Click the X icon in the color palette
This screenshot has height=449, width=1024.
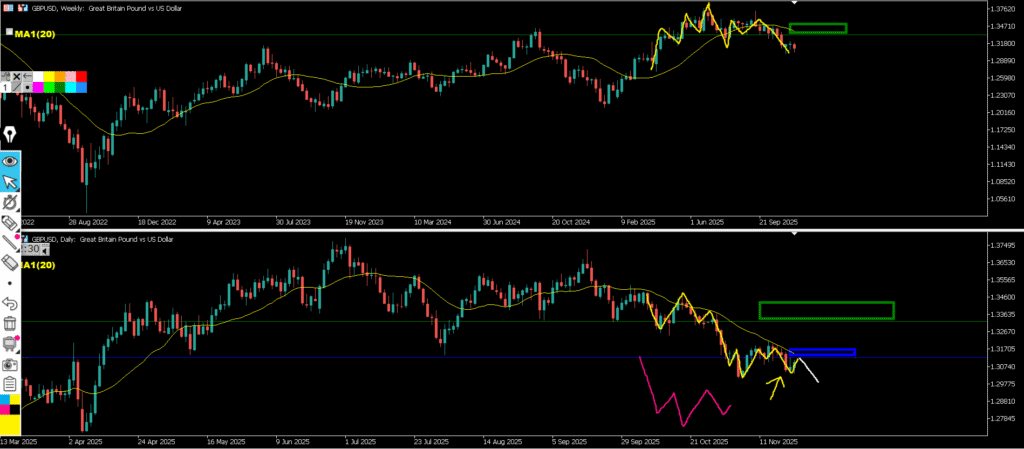click(x=17, y=76)
